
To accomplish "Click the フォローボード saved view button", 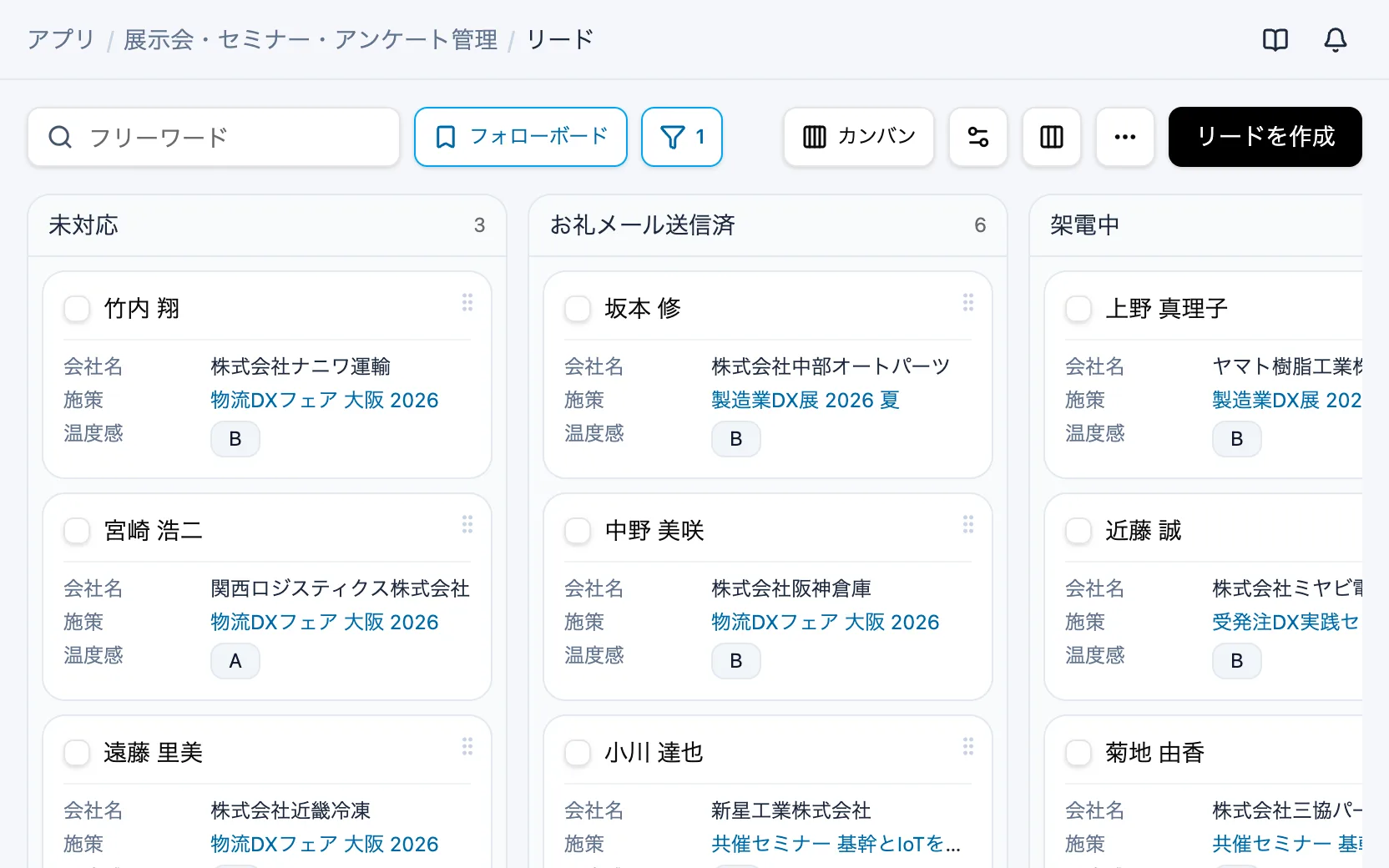I will point(521,137).
